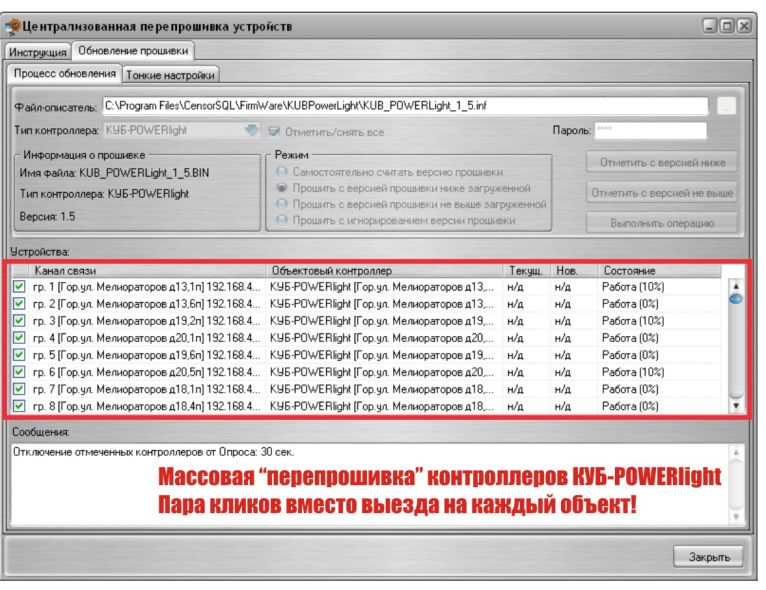
Task: Select Прошить с версией не выше загруженной
Action: (281, 204)
